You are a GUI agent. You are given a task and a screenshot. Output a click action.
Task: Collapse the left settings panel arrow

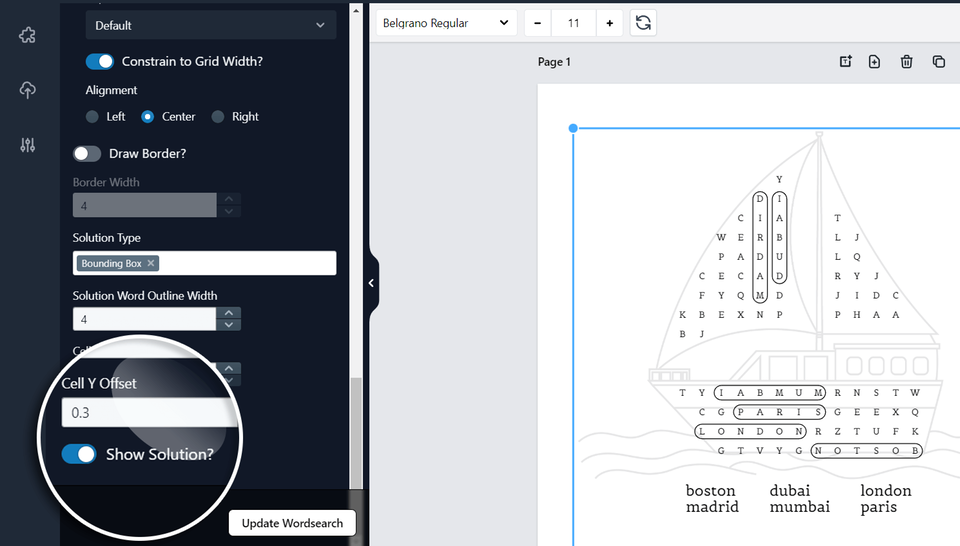tap(372, 283)
